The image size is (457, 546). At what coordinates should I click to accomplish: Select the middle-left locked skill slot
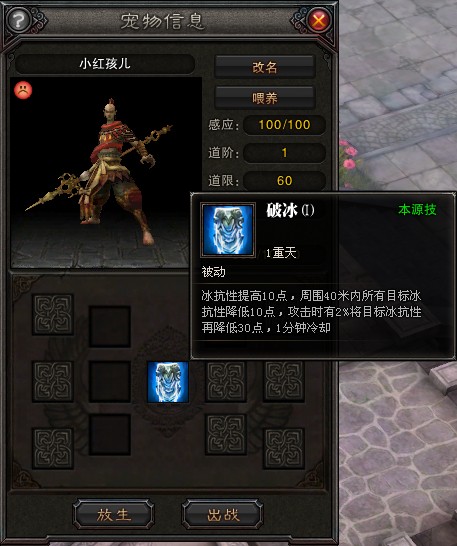coord(53,382)
